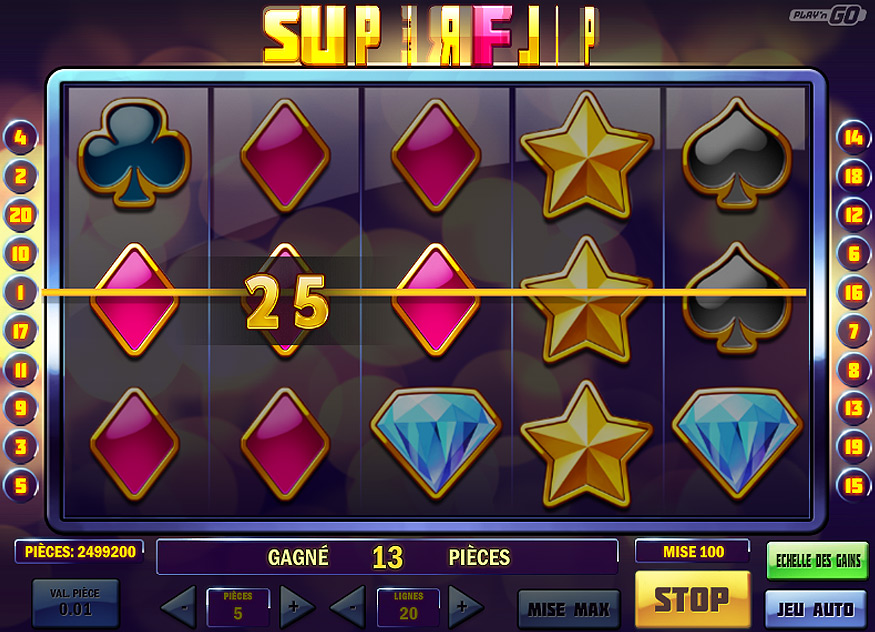Enable Jeu Auto autoplay
875x632 pixels.
[816, 609]
